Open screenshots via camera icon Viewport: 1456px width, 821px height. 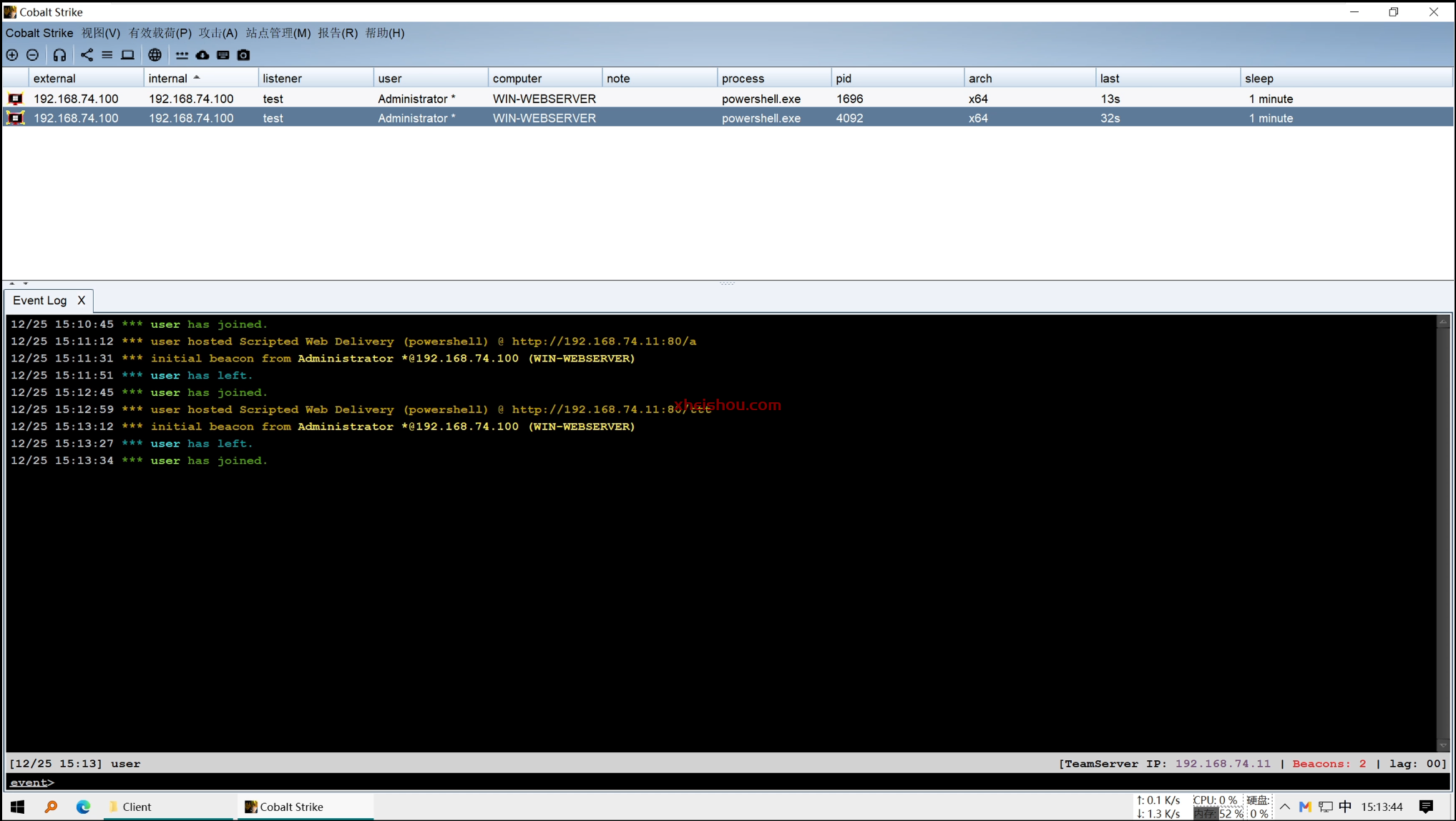(x=243, y=55)
